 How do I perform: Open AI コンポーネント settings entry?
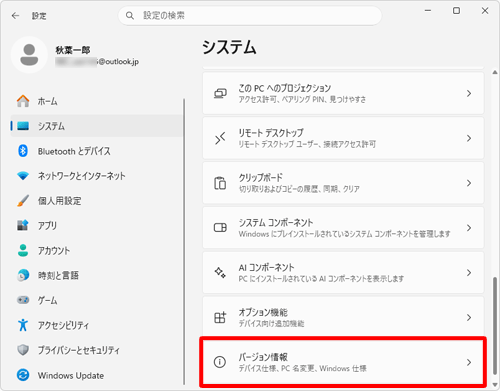(343, 273)
